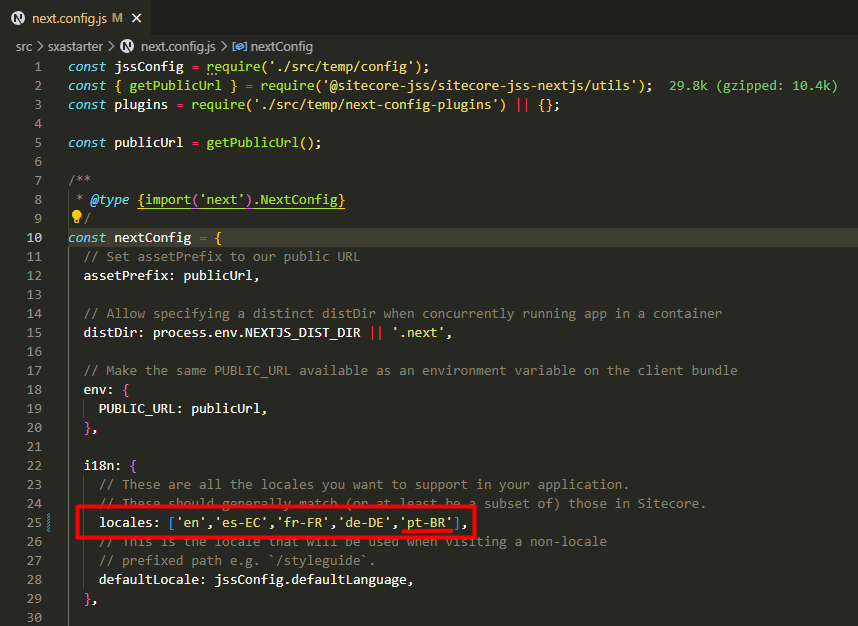Open the next.config.js breadcrumb segment
Viewport: 858px width, 626px height.
(x=178, y=47)
